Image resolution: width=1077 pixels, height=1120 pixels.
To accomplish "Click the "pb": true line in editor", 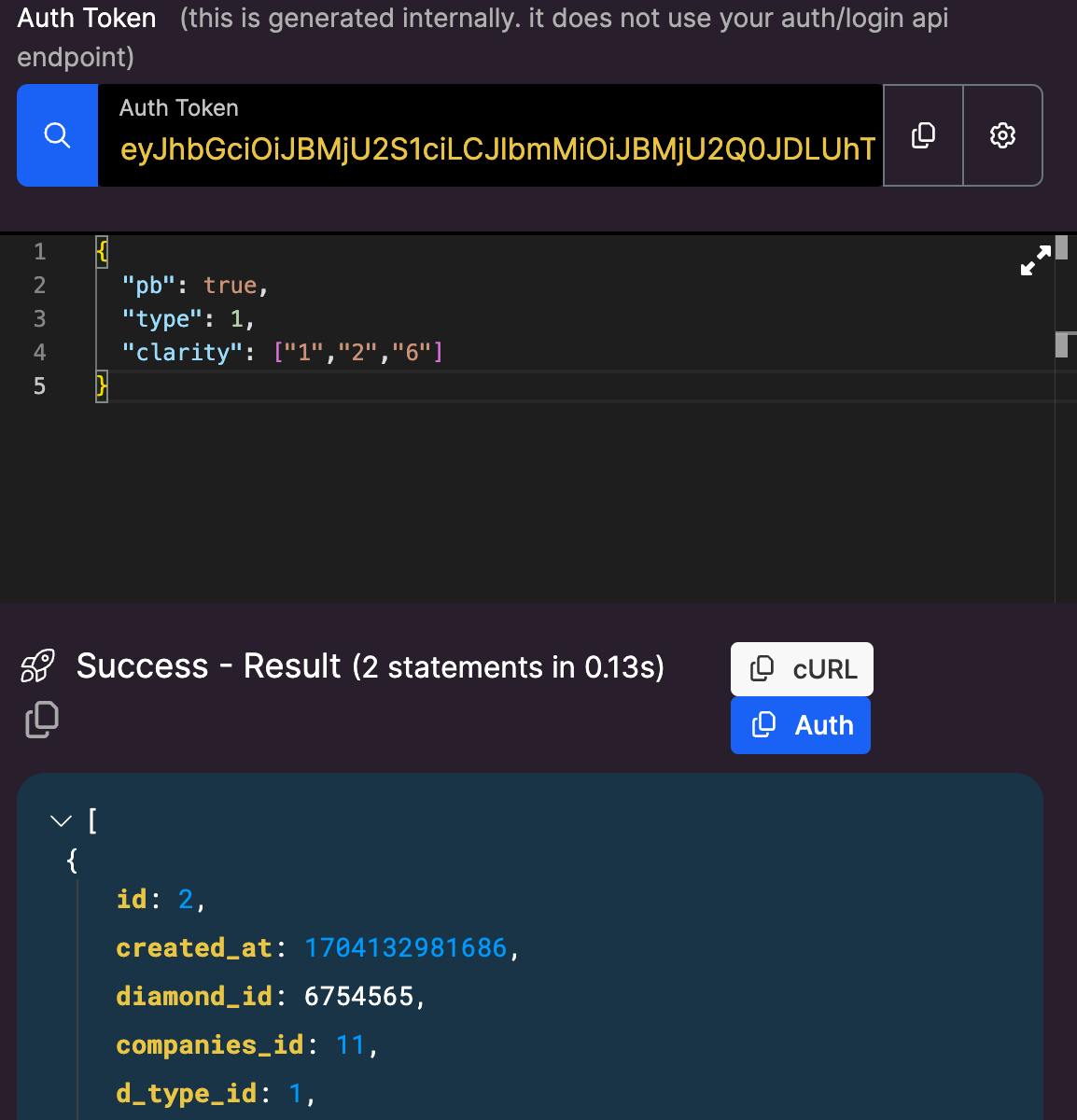I will pyautogui.click(x=195, y=285).
